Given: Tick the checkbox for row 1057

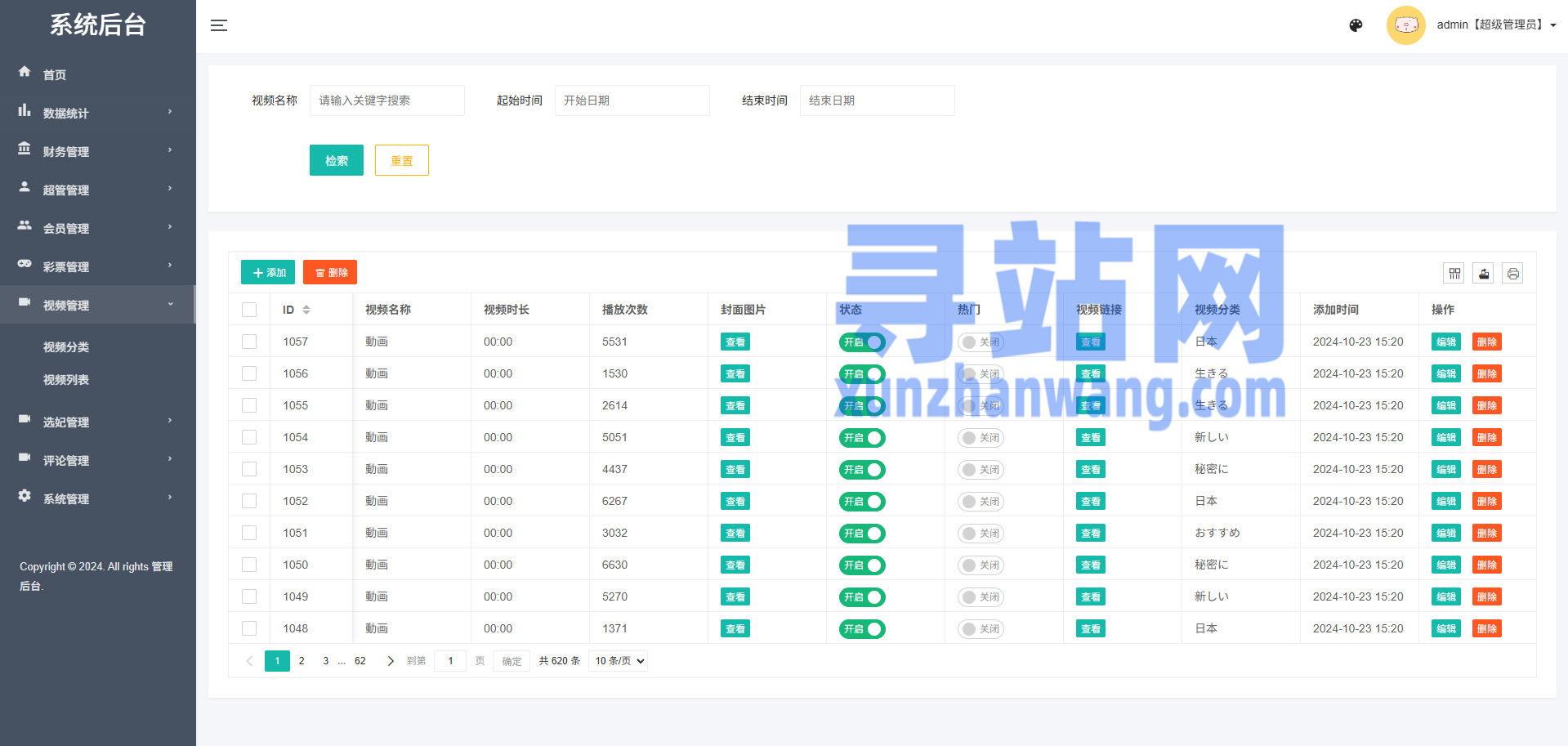Looking at the screenshot, I should pyautogui.click(x=249, y=342).
